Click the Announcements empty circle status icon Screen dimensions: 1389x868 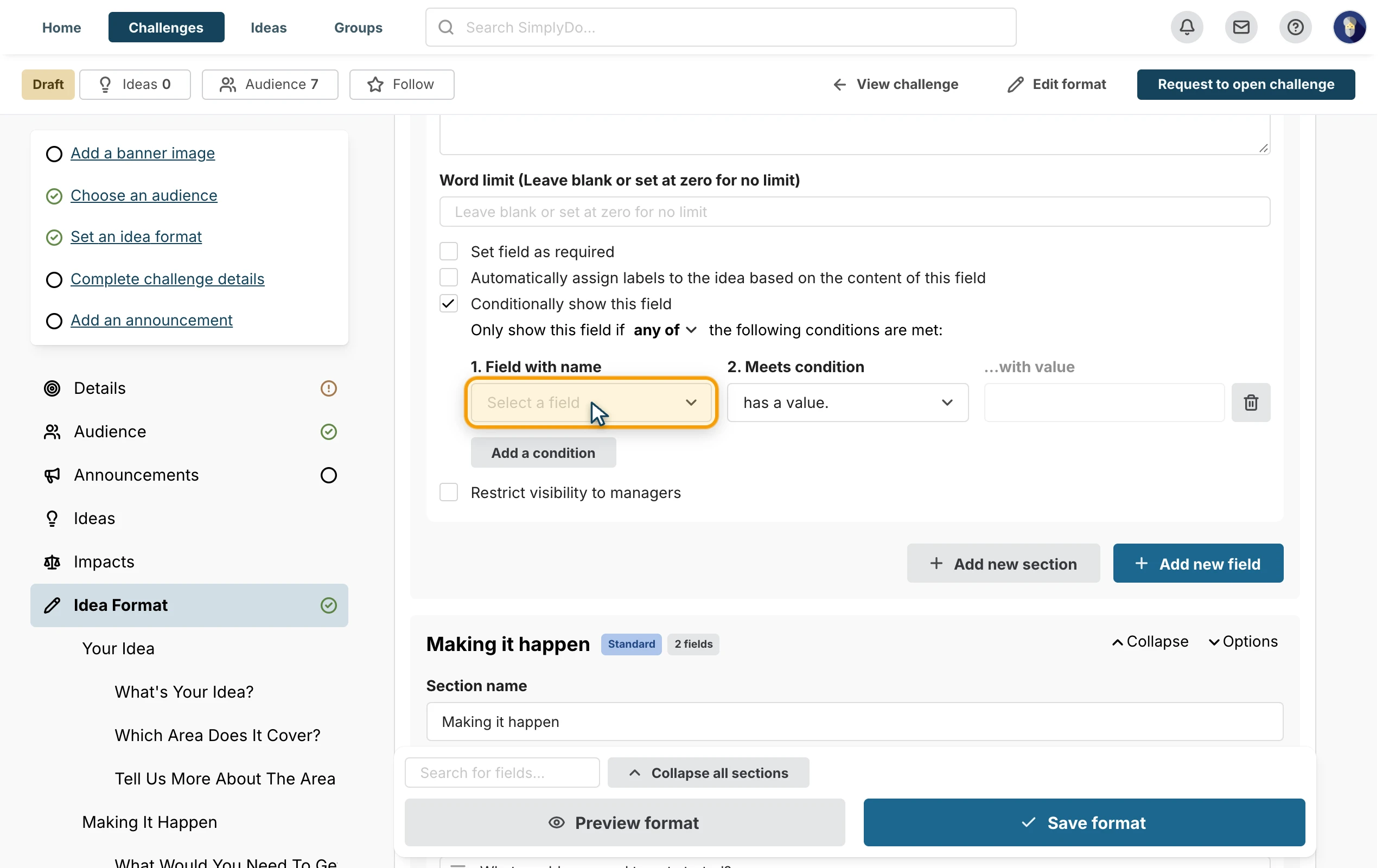328,475
